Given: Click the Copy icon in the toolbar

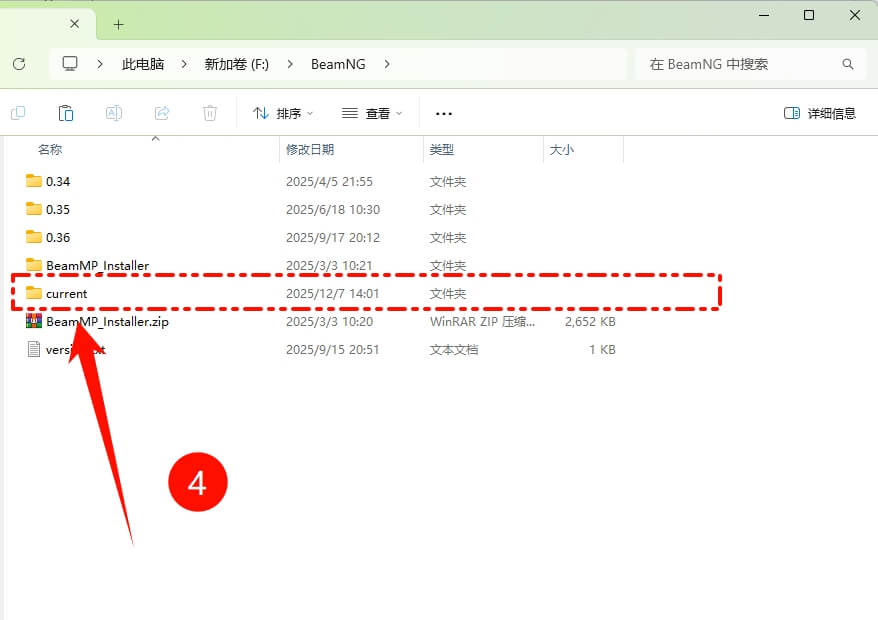Looking at the screenshot, I should (18, 113).
